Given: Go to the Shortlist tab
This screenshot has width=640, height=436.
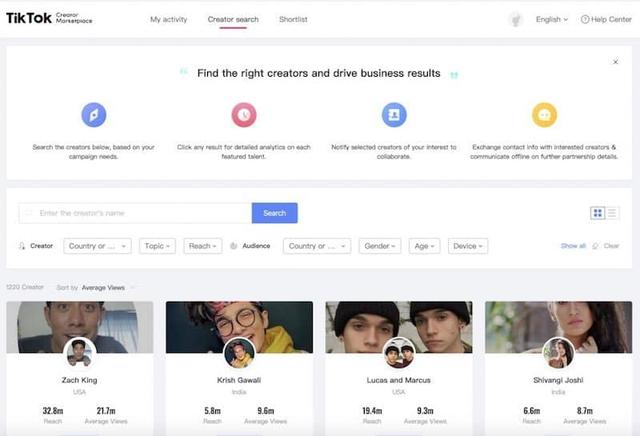Looking at the screenshot, I should click(x=293, y=19).
